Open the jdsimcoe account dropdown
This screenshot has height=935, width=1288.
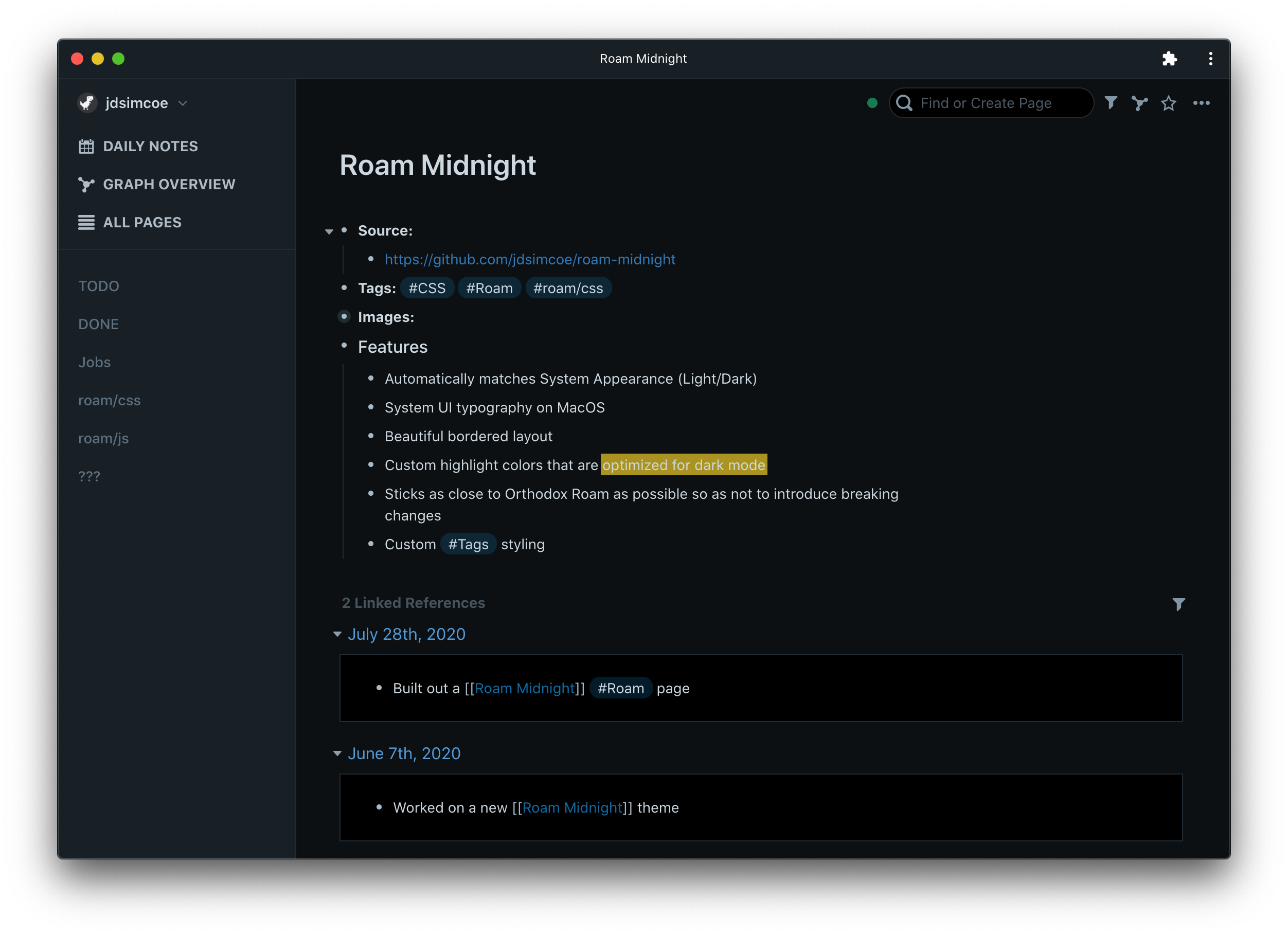(x=182, y=103)
